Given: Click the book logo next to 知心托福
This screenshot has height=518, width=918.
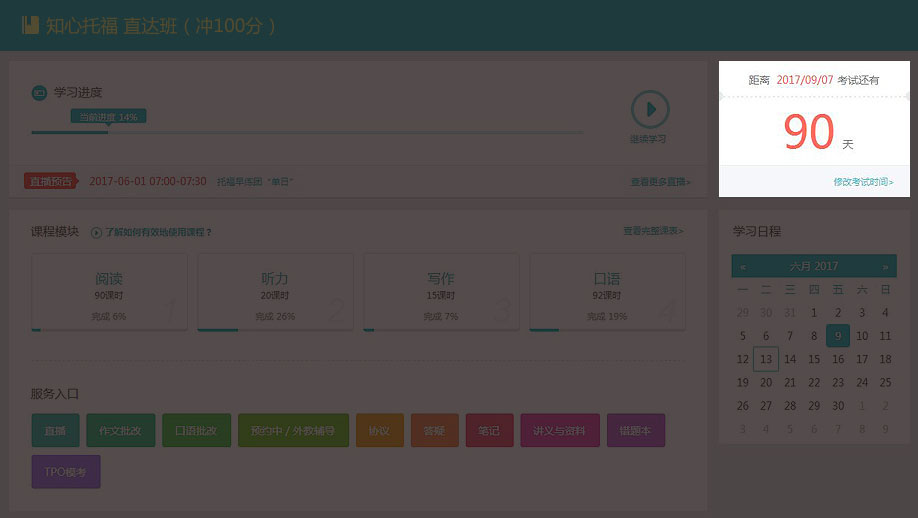Looking at the screenshot, I should 30,25.
